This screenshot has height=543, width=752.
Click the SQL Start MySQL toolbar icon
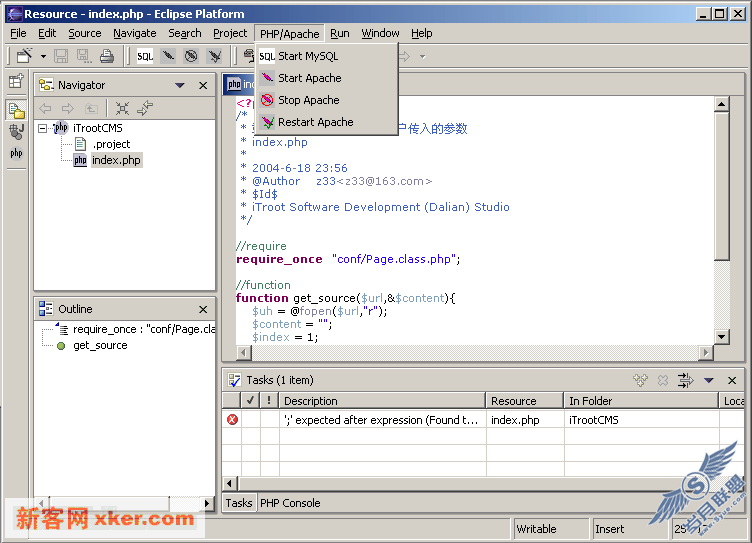pyautogui.click(x=145, y=56)
